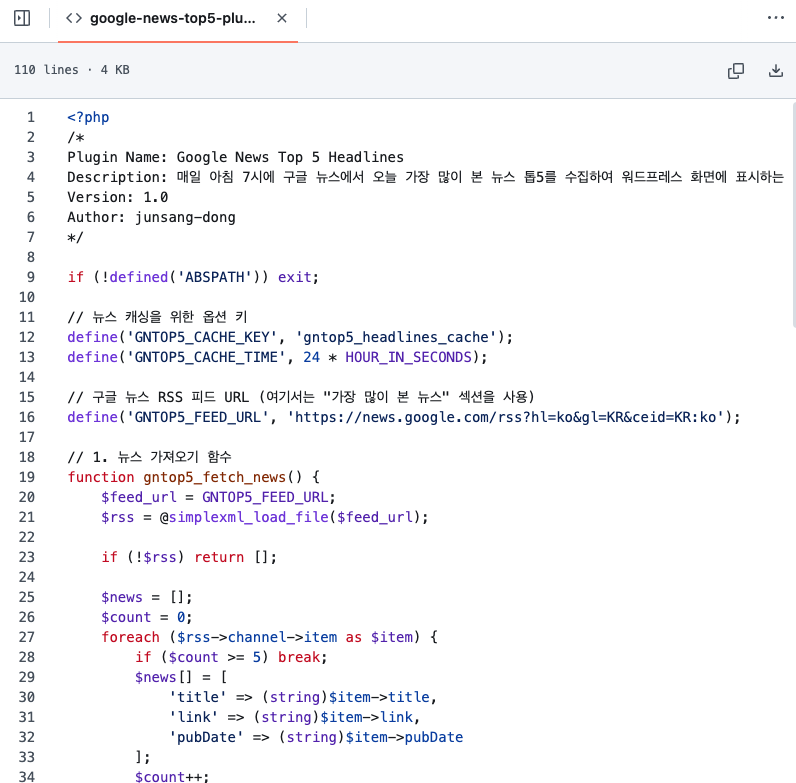796x783 pixels.
Task: Click 'GNTOP5_CACHE_KEY' constant name
Action: tap(202, 337)
